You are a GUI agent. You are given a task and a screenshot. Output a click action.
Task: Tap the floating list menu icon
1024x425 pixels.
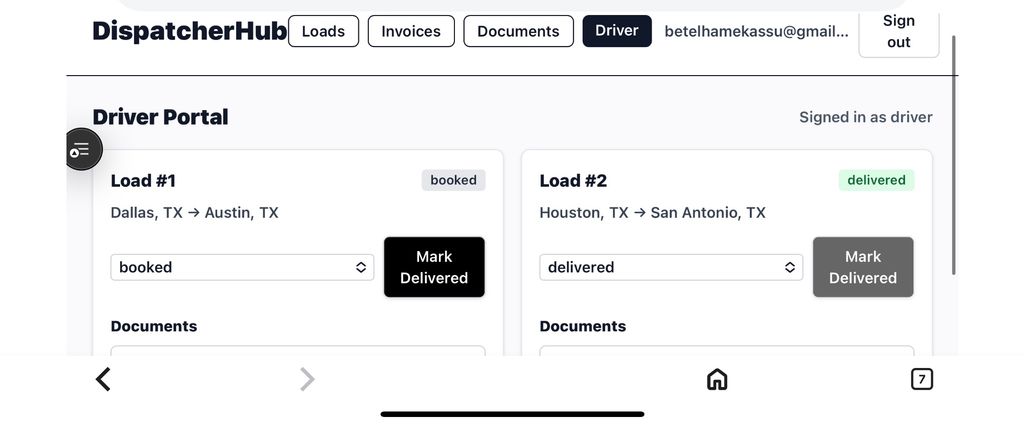click(81, 150)
